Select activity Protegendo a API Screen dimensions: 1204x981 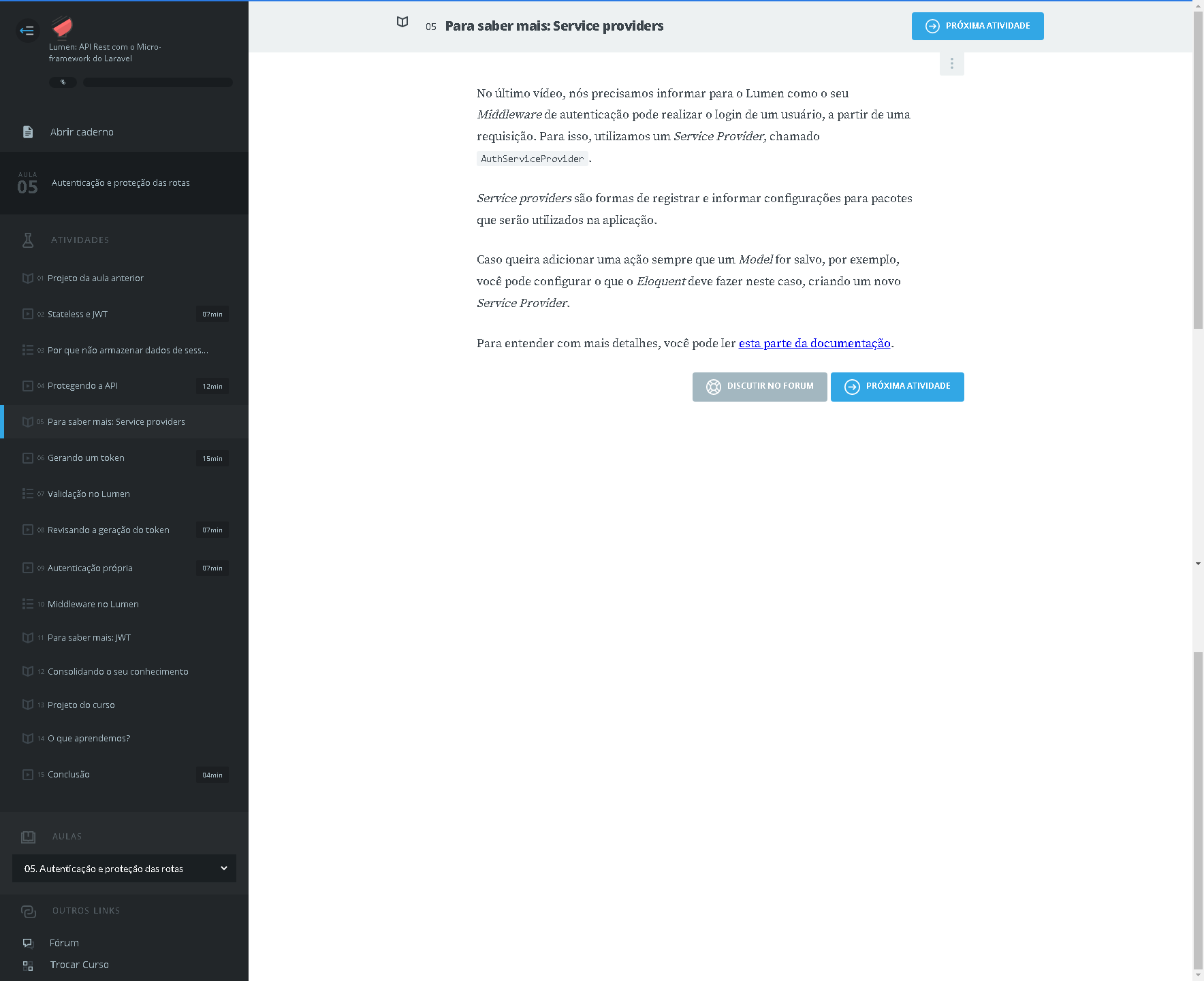point(82,386)
